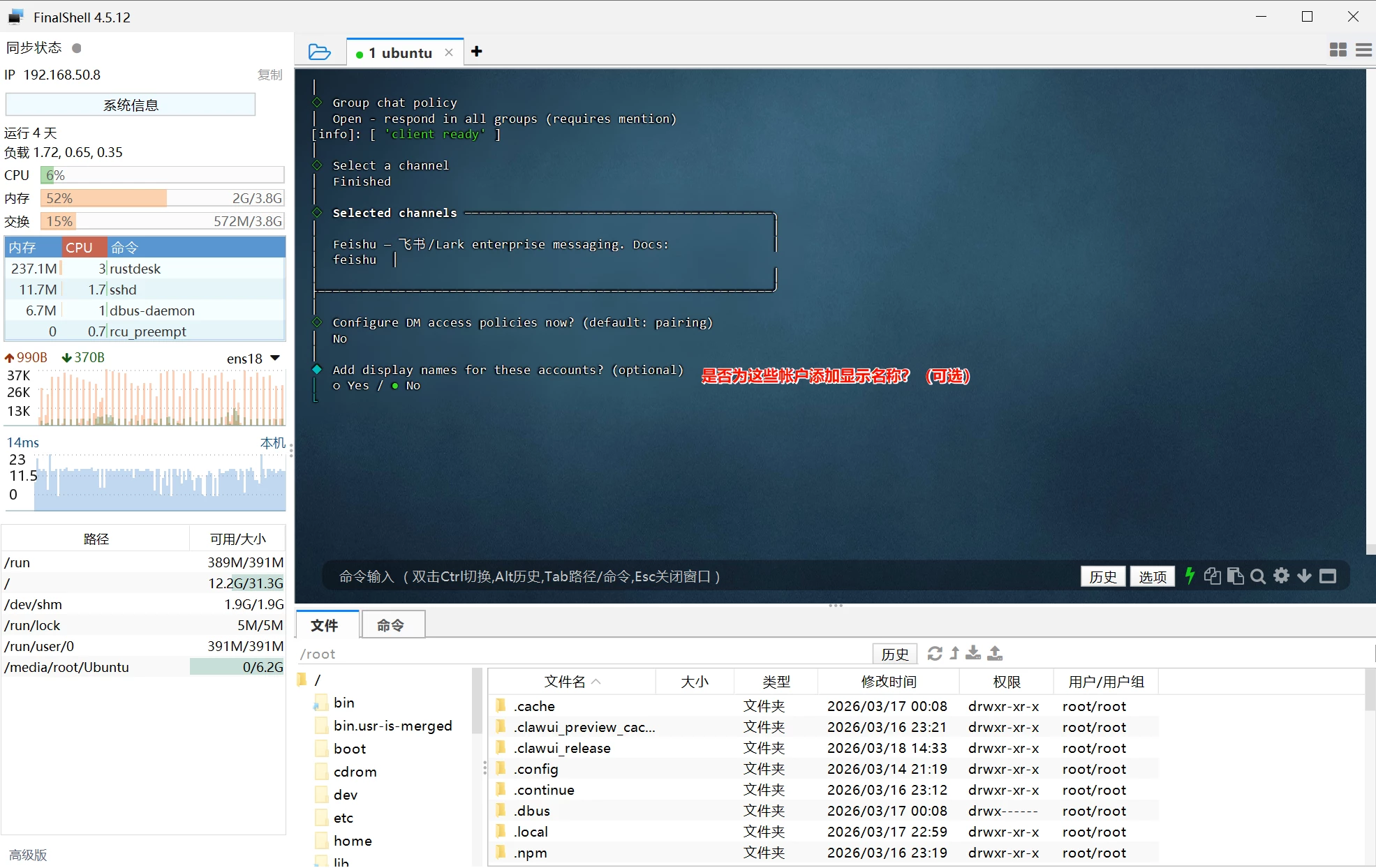1376x868 pixels.
Task: Click the green lightning quick command icon
Action: click(x=1190, y=576)
